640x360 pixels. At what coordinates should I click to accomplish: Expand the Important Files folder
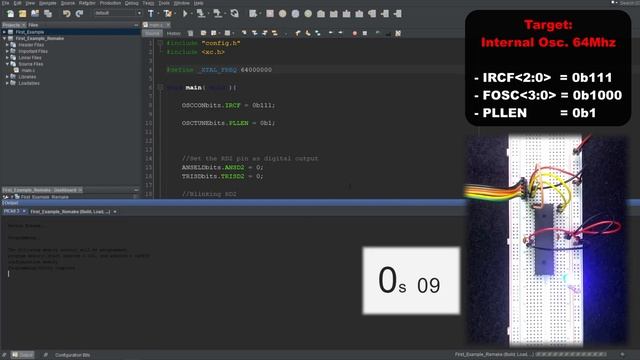tap(7, 51)
